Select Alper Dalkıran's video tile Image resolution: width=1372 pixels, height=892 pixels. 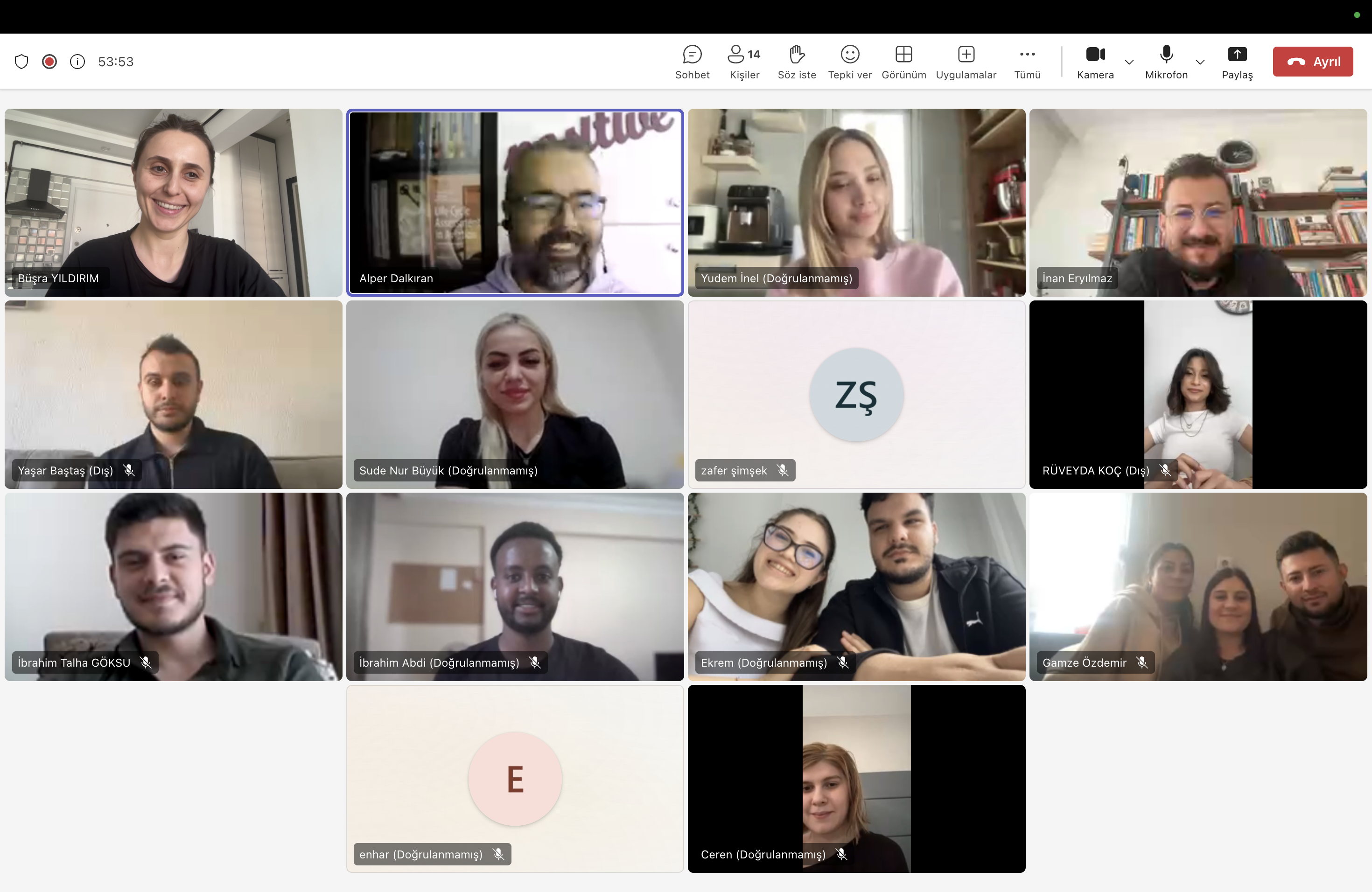(x=514, y=202)
